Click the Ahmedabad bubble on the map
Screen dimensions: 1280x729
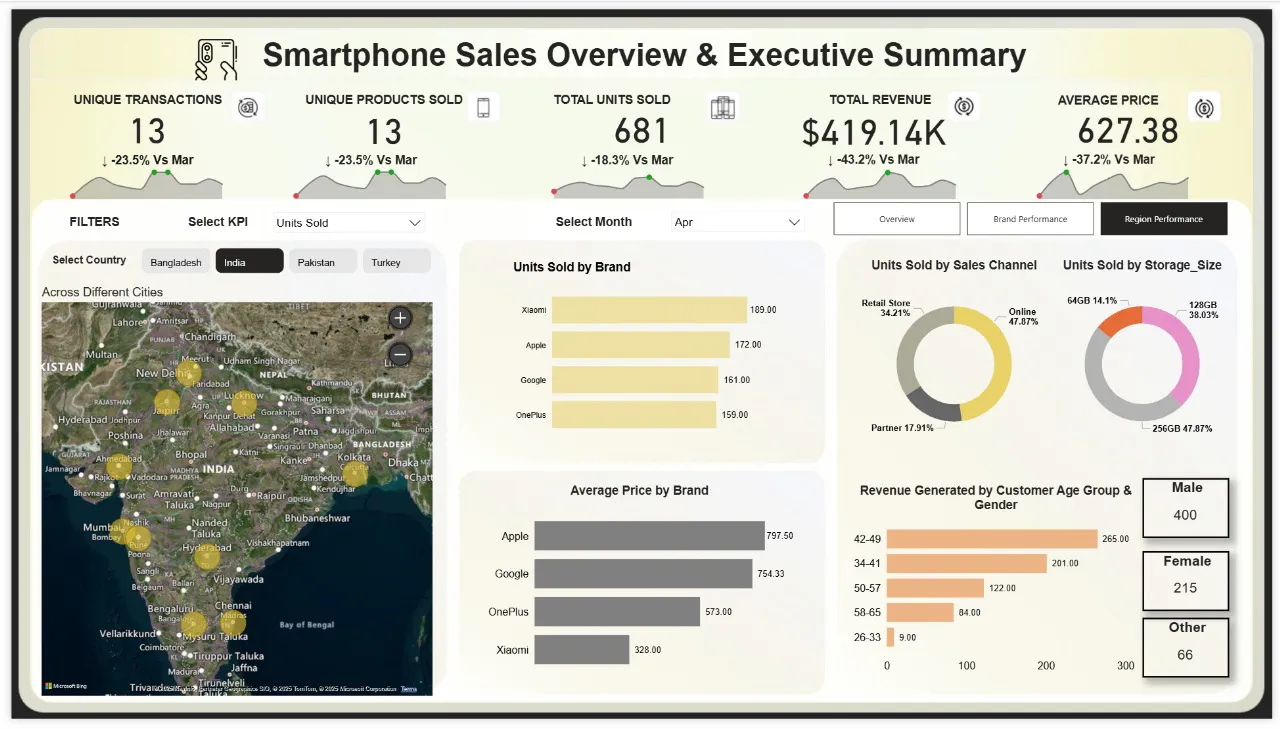coord(119,466)
